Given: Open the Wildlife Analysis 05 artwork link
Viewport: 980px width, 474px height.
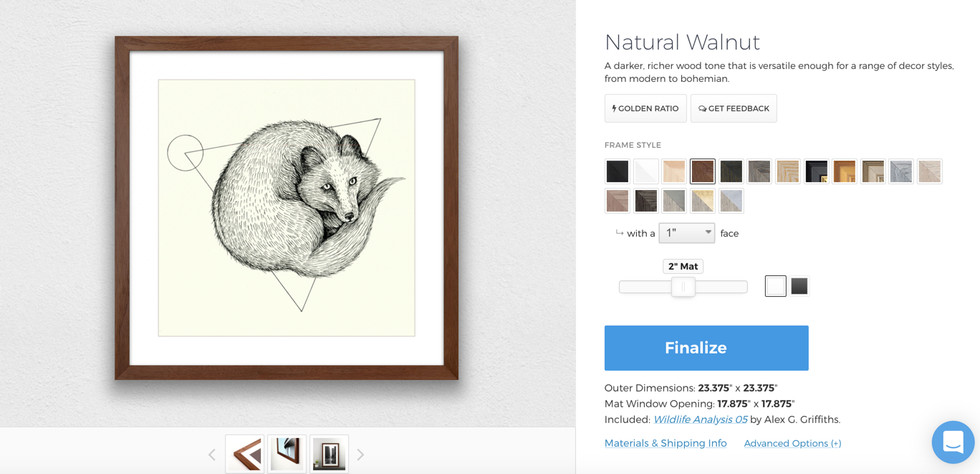Looking at the screenshot, I should (x=699, y=419).
